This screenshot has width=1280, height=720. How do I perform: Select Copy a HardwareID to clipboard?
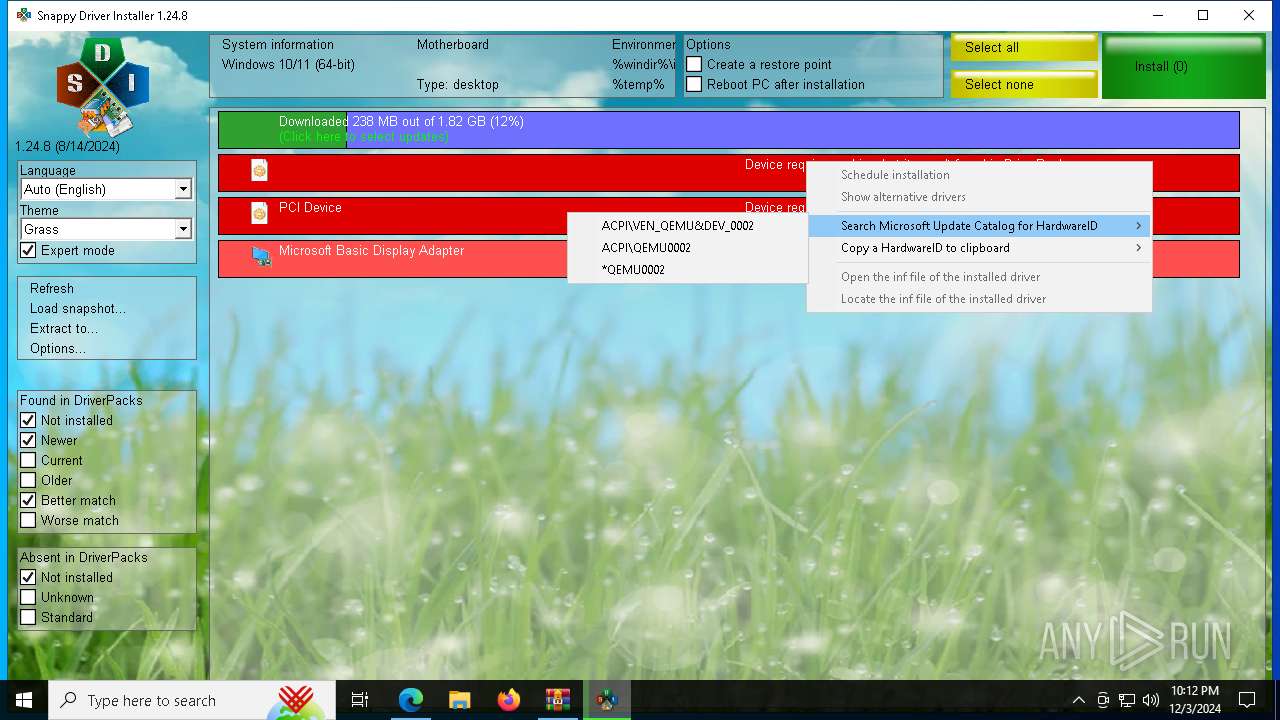click(979, 248)
